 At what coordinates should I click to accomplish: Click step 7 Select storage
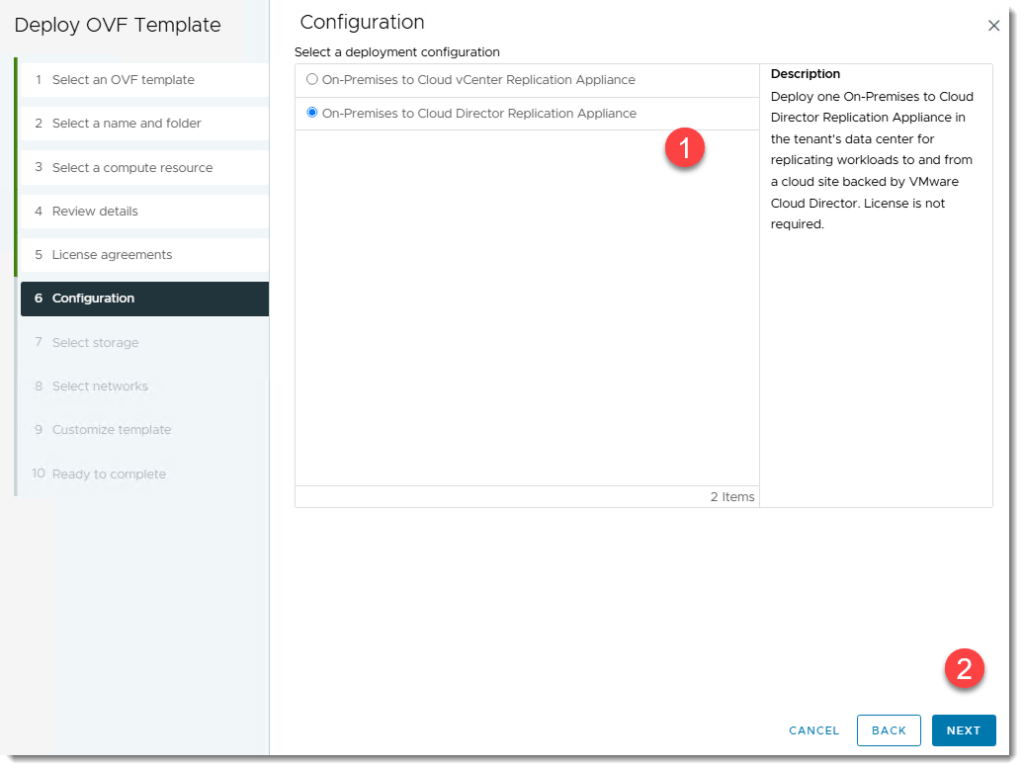coord(95,343)
